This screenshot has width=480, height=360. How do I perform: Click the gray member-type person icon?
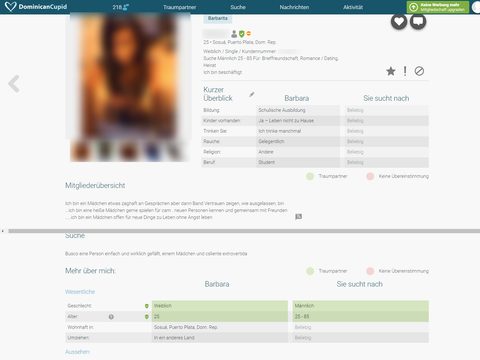[234, 34]
